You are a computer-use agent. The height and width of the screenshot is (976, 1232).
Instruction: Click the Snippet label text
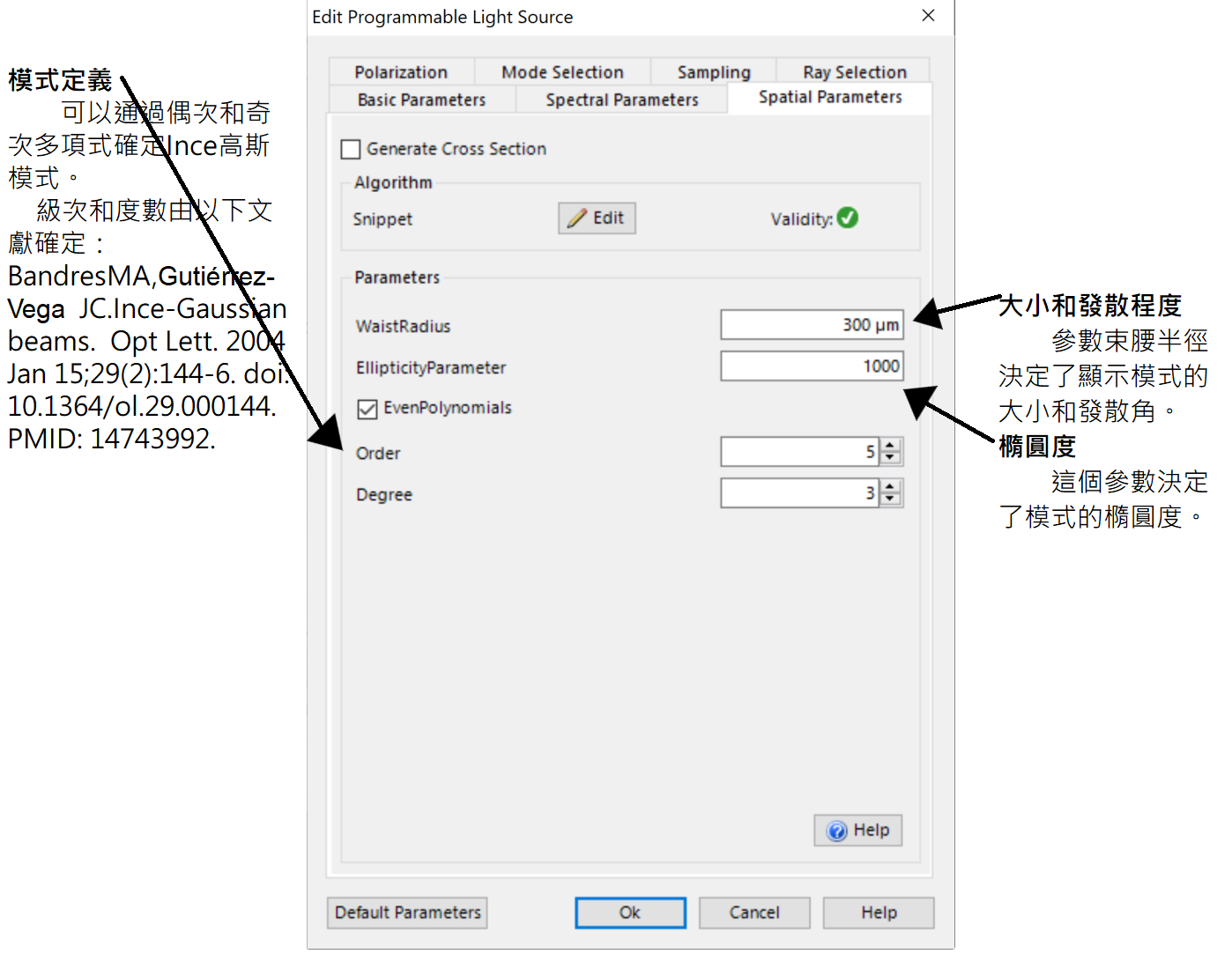pyautogui.click(x=382, y=219)
